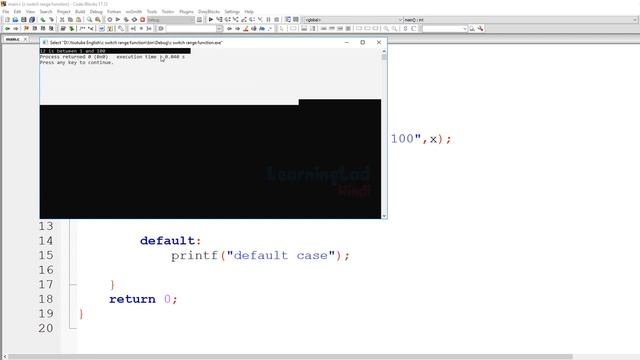Open Find with the magnifier icon

coord(89,20)
